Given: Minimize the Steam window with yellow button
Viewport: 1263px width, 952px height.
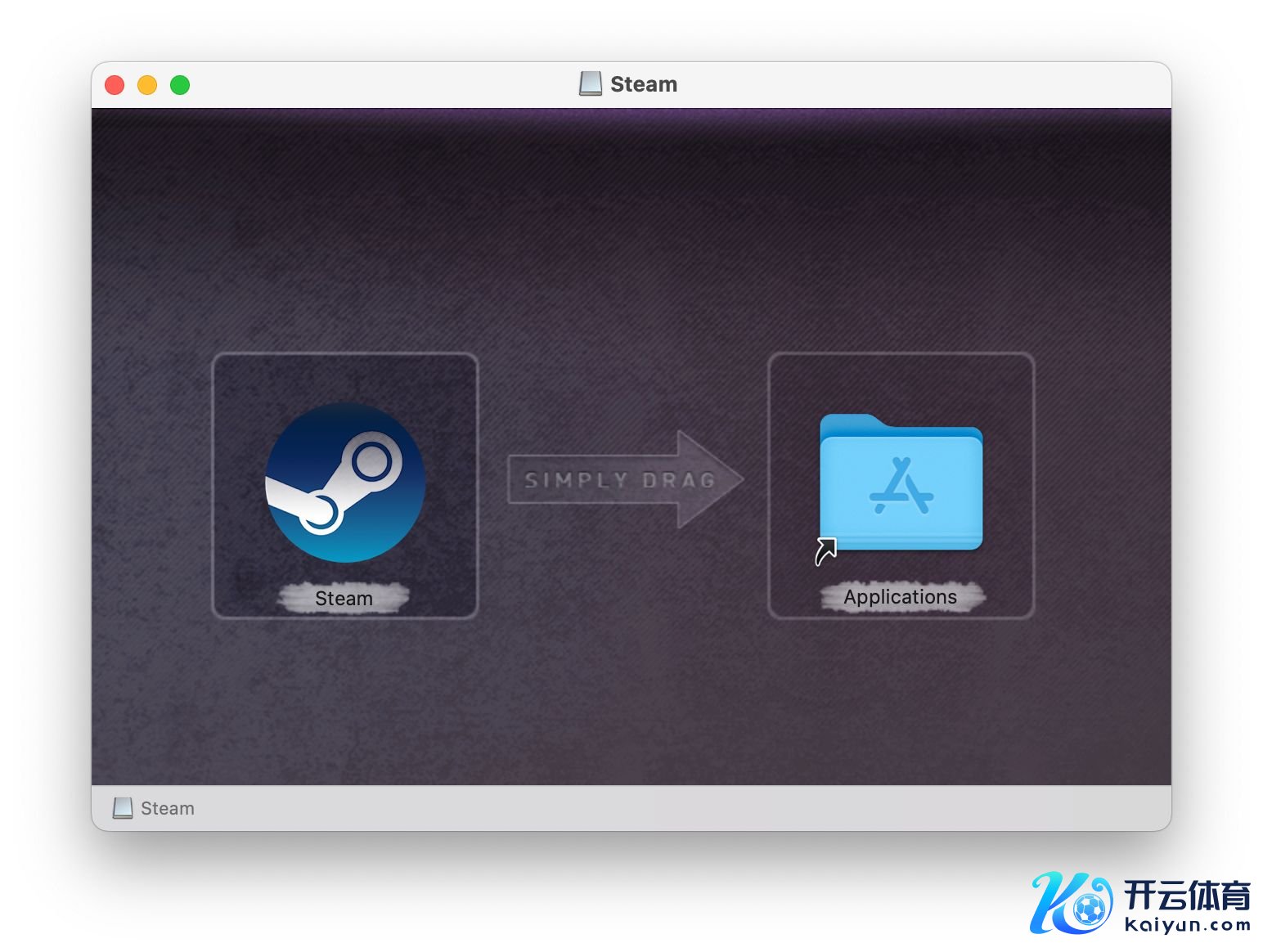Looking at the screenshot, I should (x=147, y=85).
